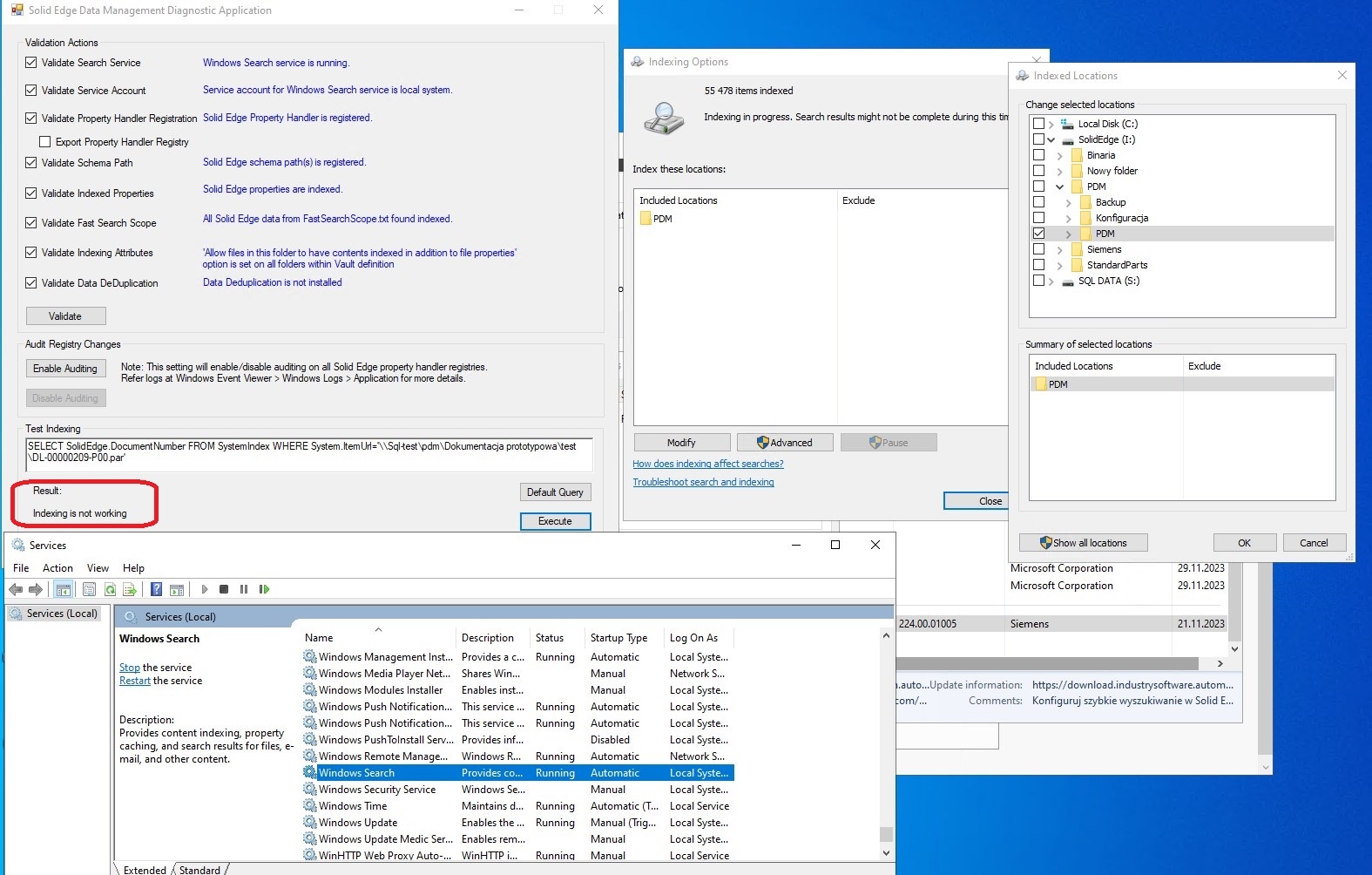Viewport: 1372px width, 875px height.
Task: Click Startup Type column header
Action: pyautogui.click(x=624, y=638)
